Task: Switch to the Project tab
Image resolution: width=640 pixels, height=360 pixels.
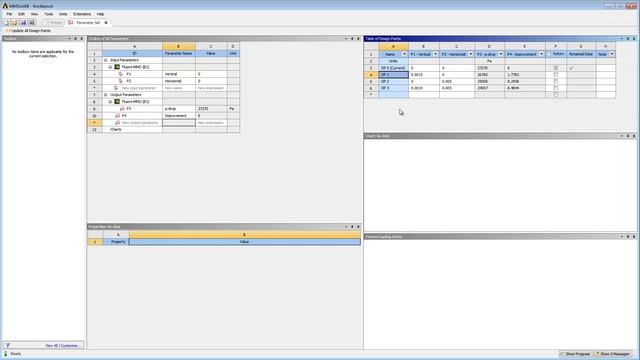Action: [53, 23]
